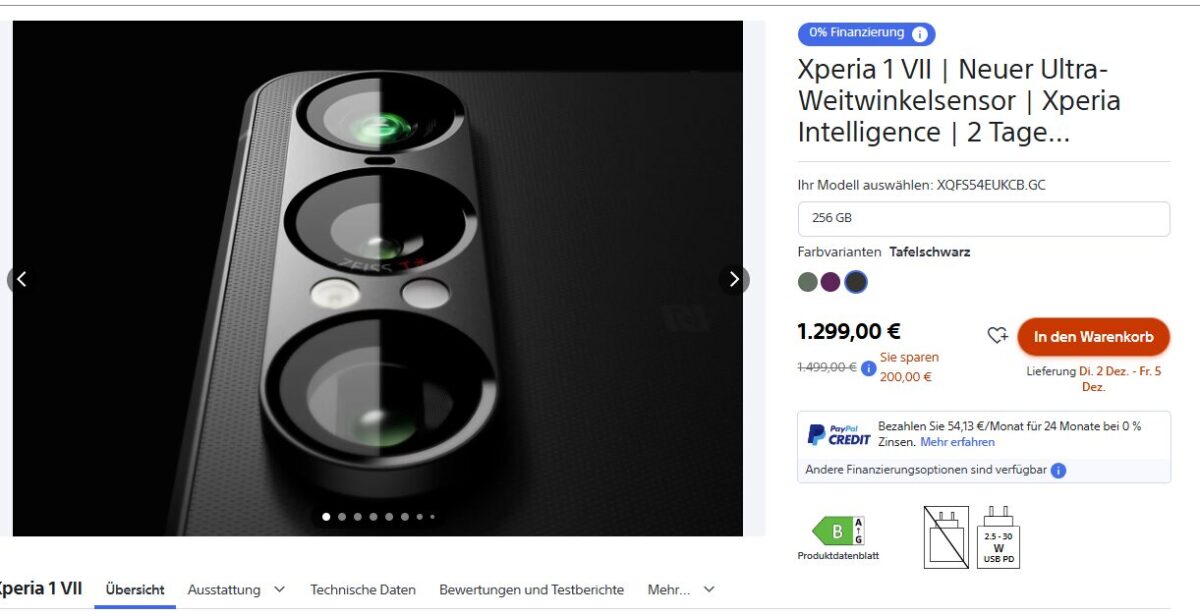Show the previous product image
The image size is (1200, 616).
click(21, 280)
